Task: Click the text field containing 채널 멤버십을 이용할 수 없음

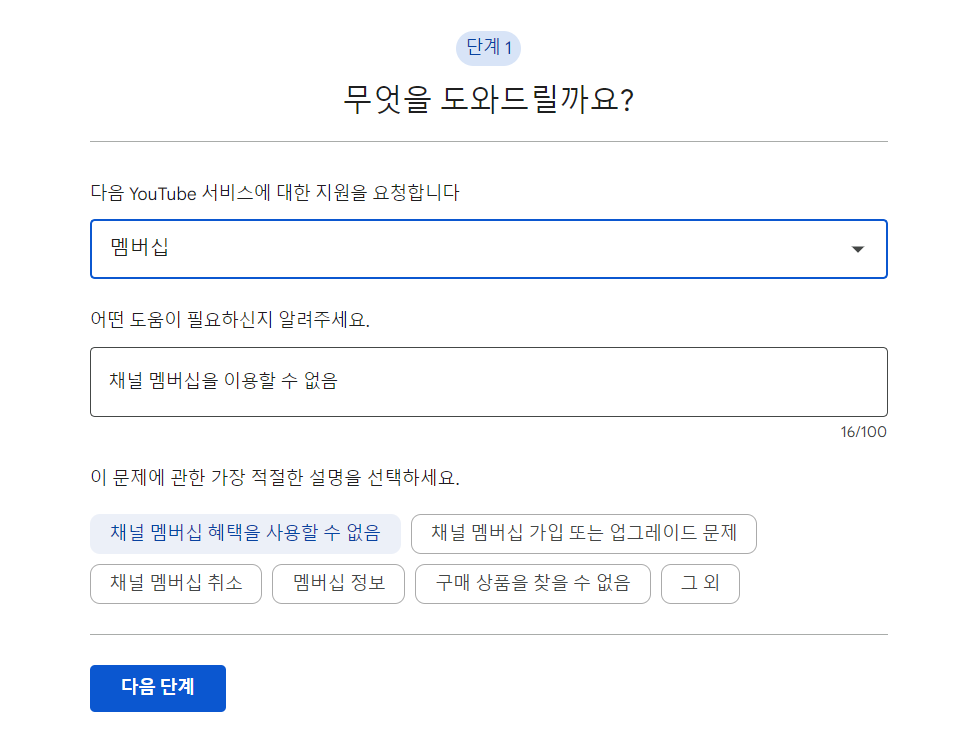Action: 488,382
